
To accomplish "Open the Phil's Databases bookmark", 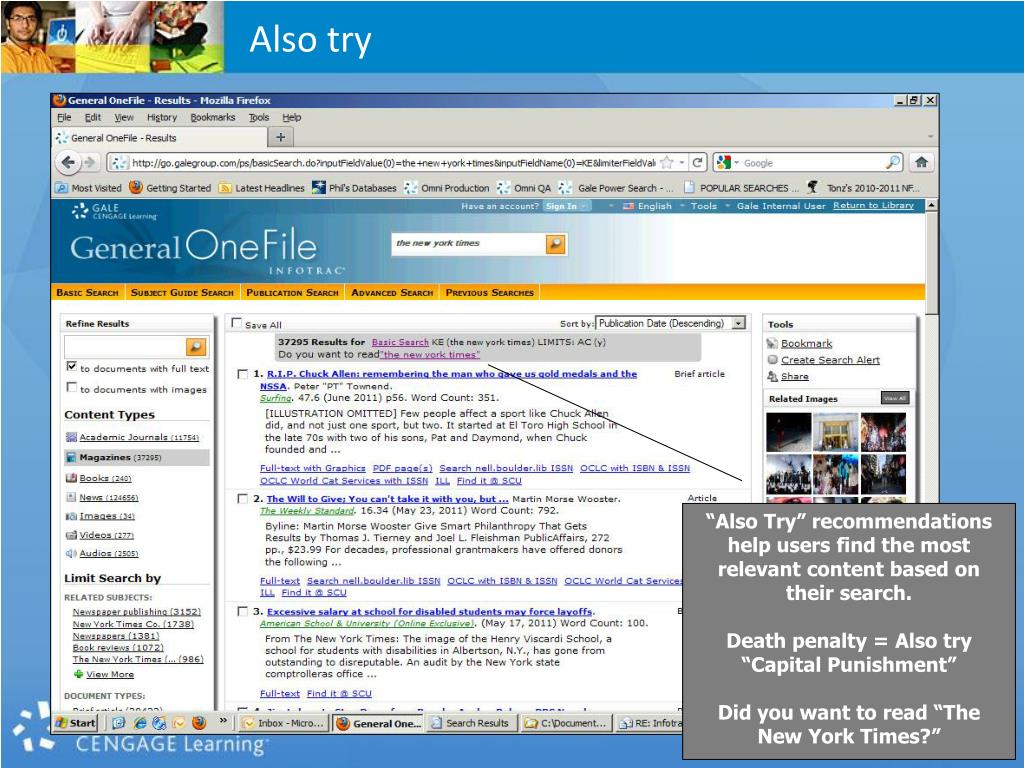I will click(x=355, y=188).
